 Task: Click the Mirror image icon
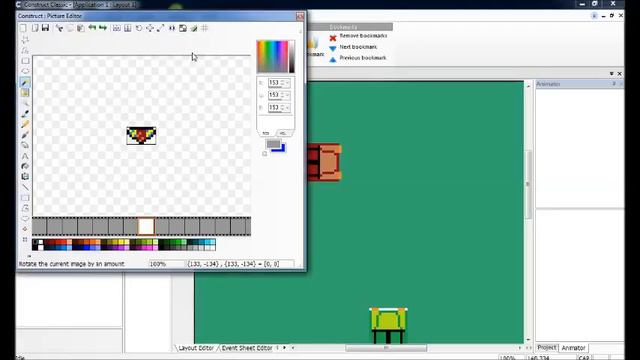pos(172,28)
